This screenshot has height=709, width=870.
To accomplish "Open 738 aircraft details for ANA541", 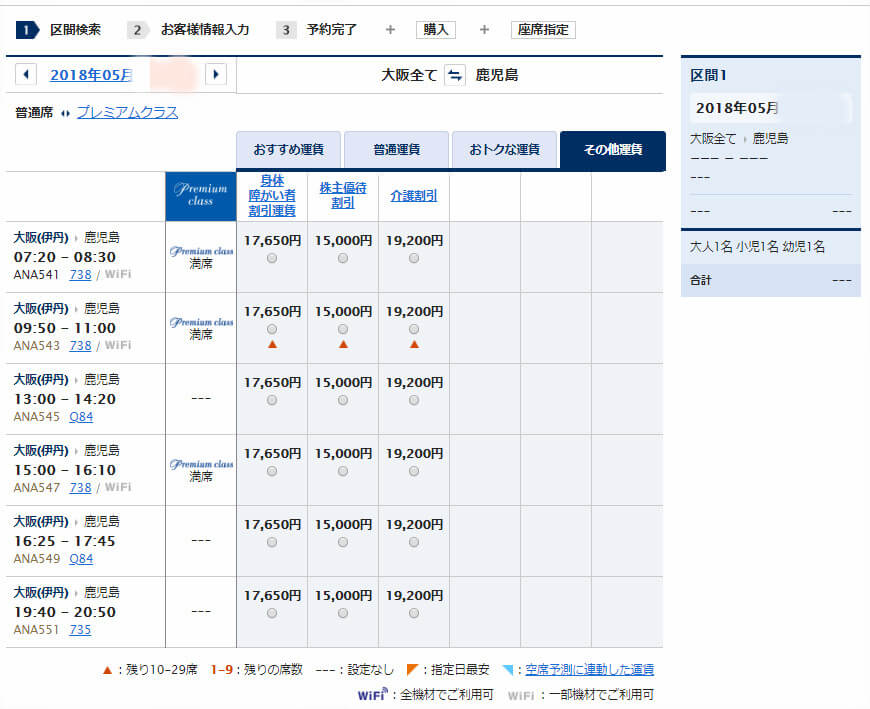I will point(80,274).
